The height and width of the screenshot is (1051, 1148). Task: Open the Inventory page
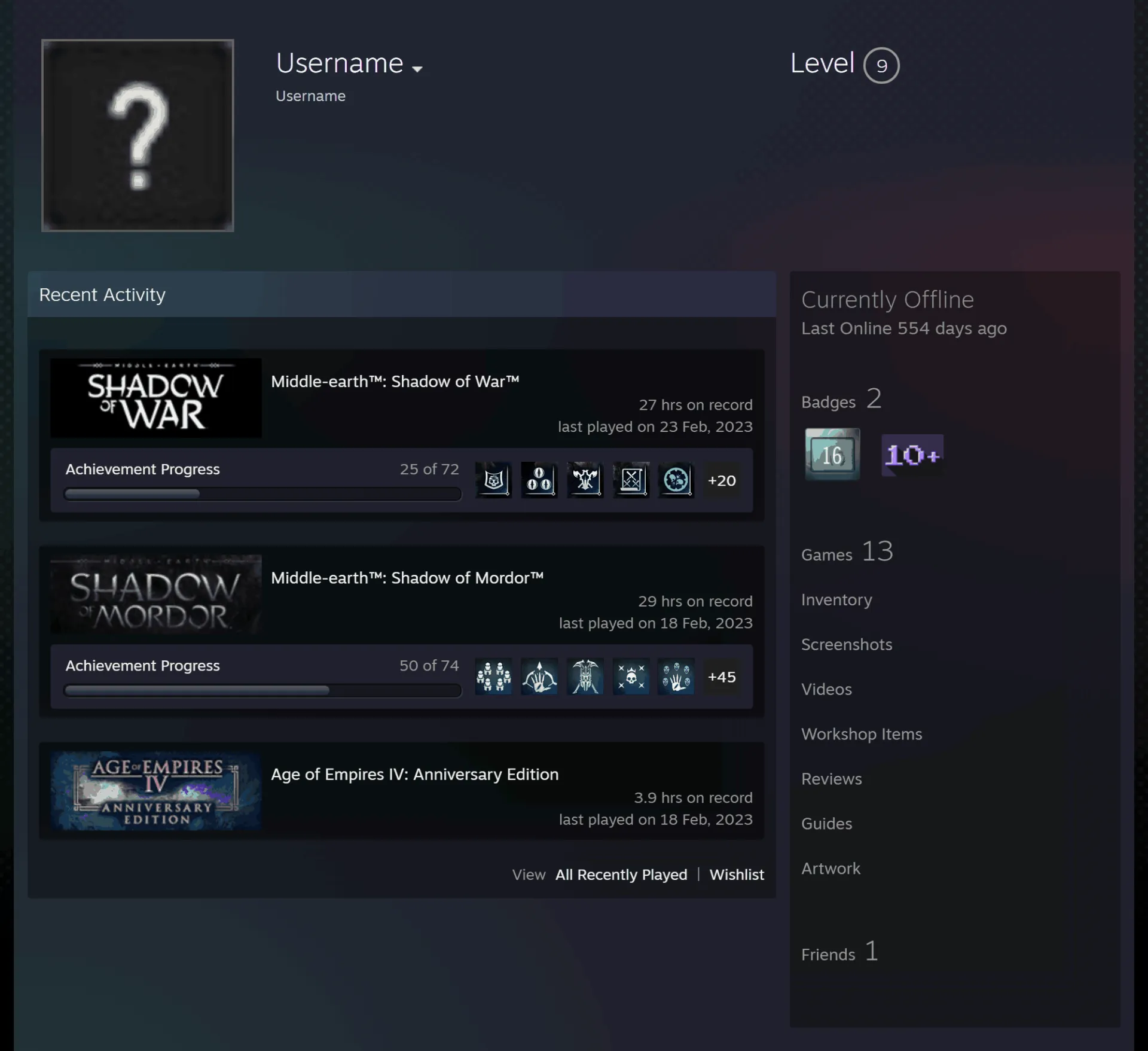coord(836,599)
